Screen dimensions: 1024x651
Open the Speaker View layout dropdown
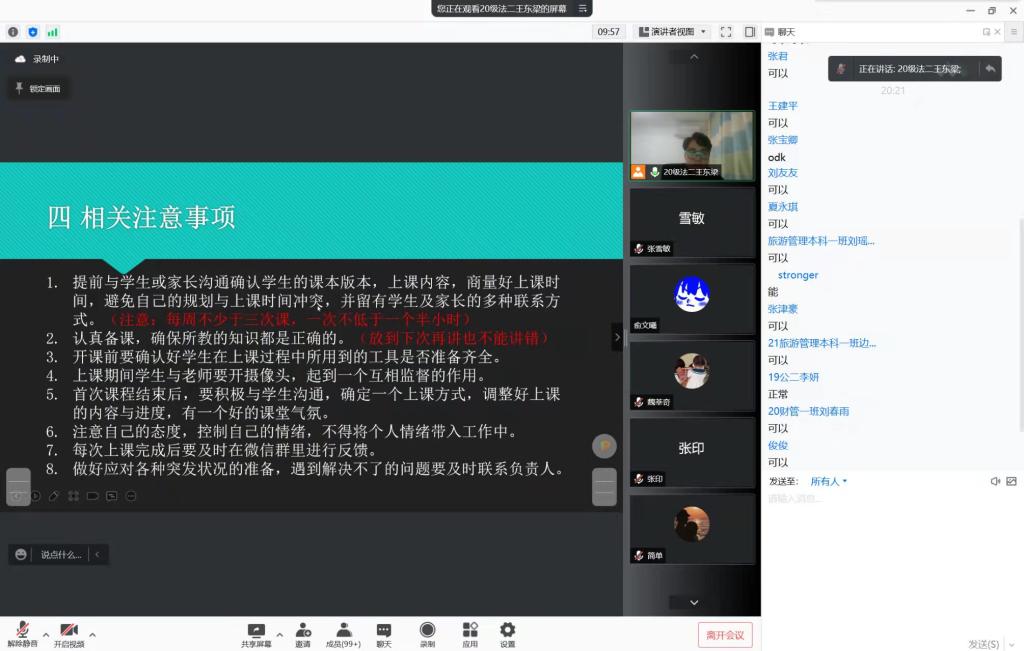[672, 32]
